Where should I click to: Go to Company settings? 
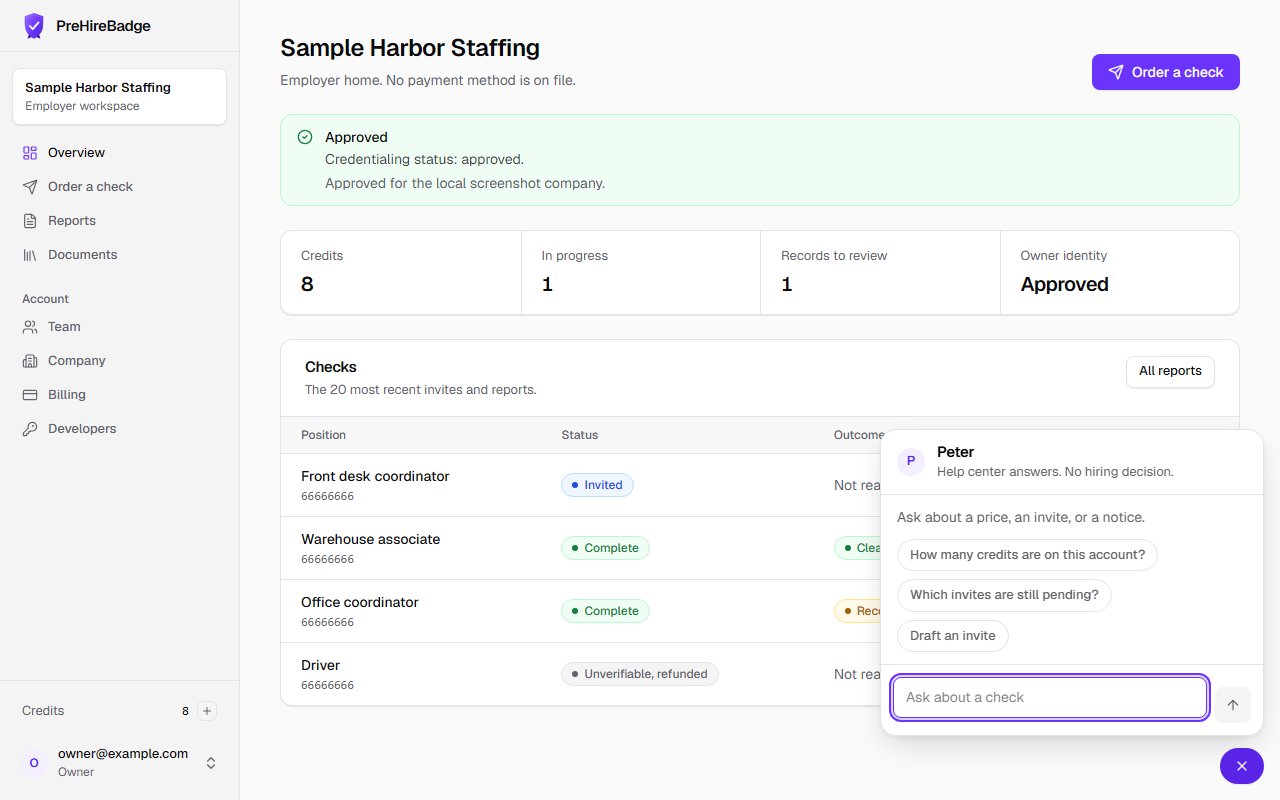point(120,361)
